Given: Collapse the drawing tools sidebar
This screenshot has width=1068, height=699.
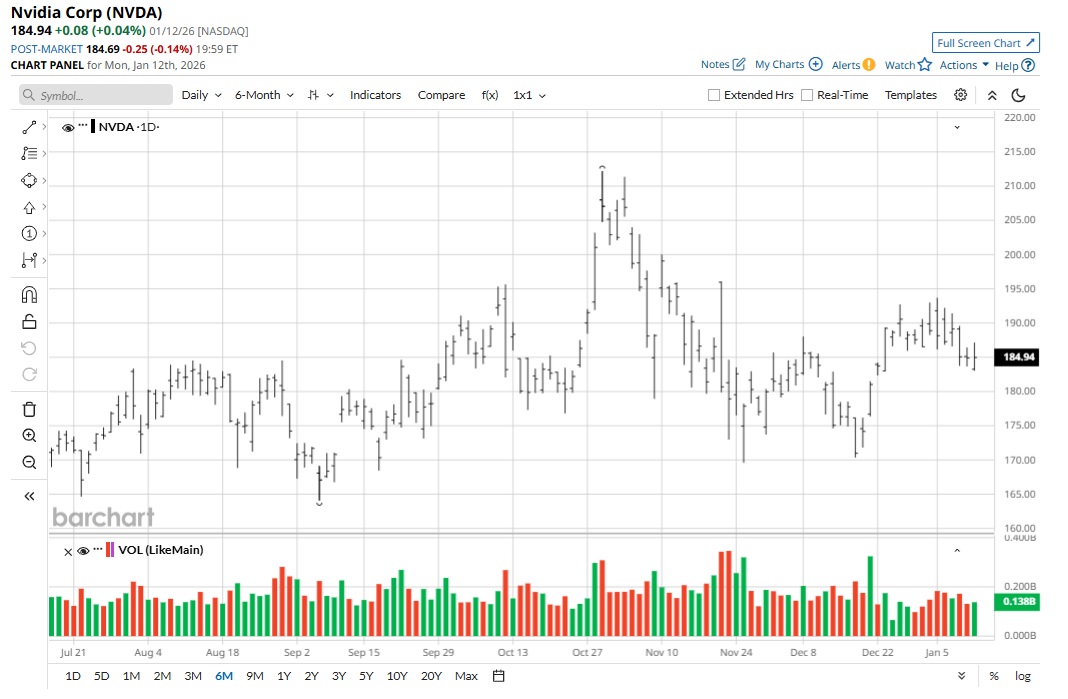Looking at the screenshot, I should click(29, 496).
